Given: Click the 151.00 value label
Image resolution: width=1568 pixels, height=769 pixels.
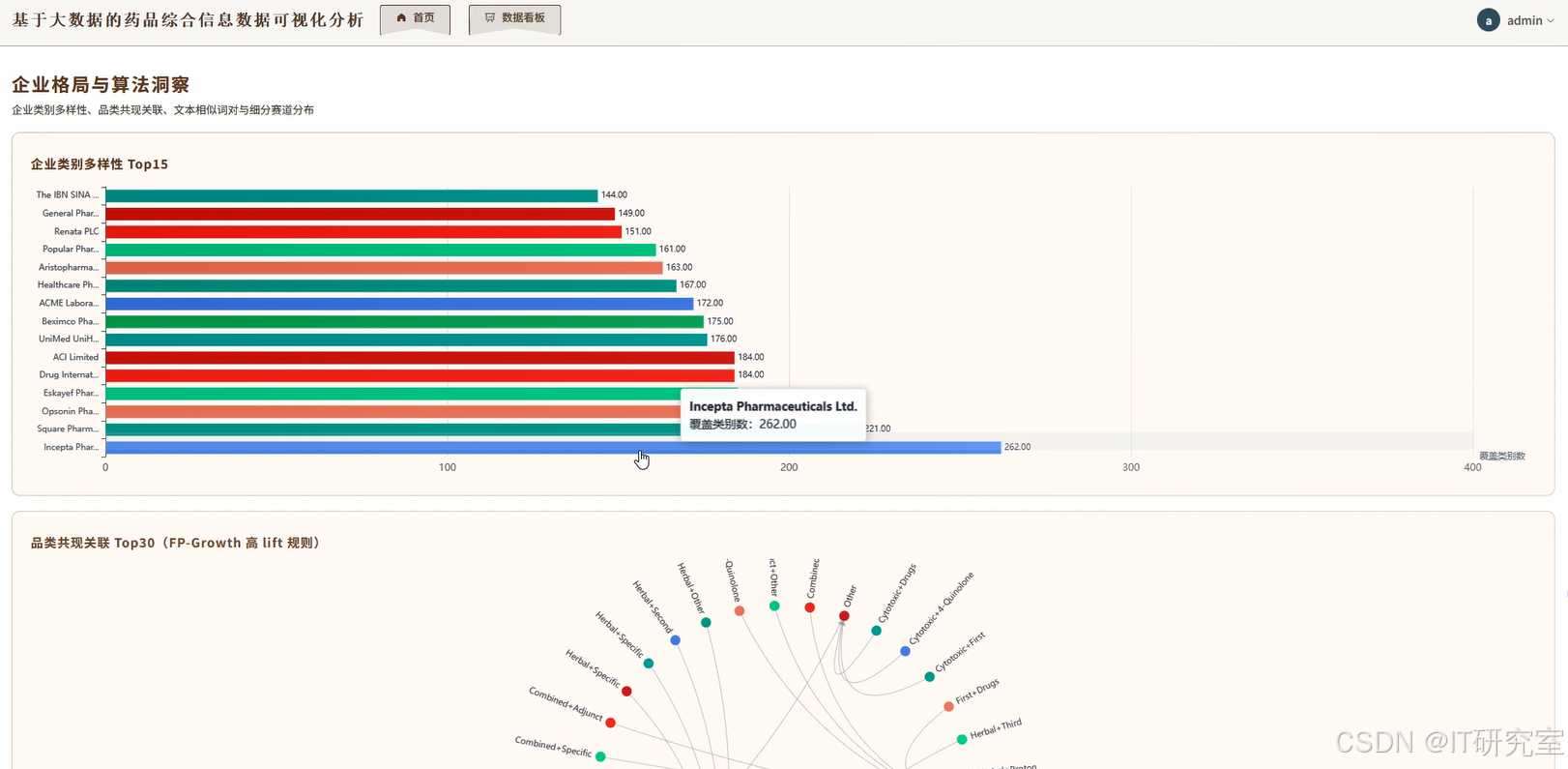Looking at the screenshot, I should [x=638, y=232].
